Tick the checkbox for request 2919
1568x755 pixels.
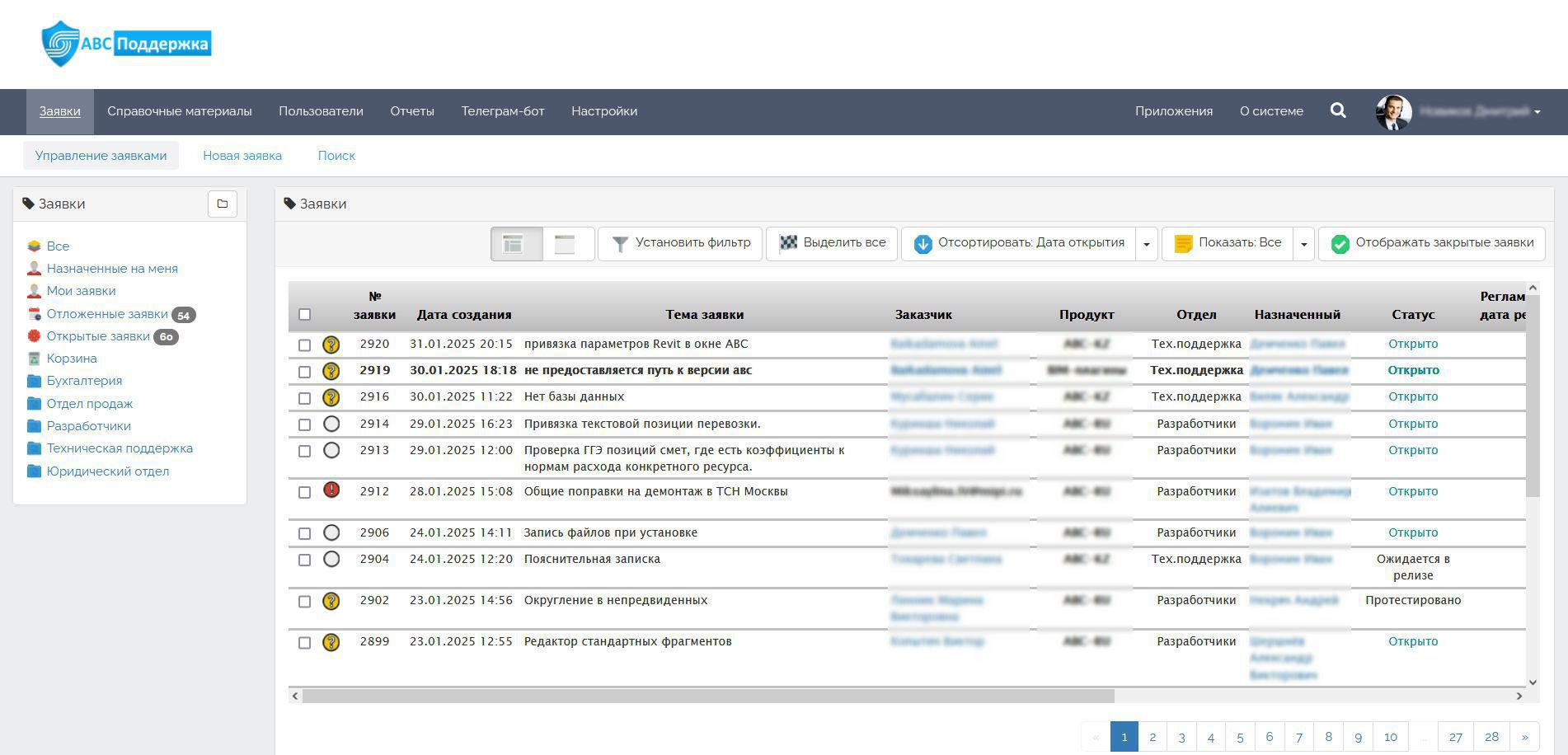click(x=305, y=372)
